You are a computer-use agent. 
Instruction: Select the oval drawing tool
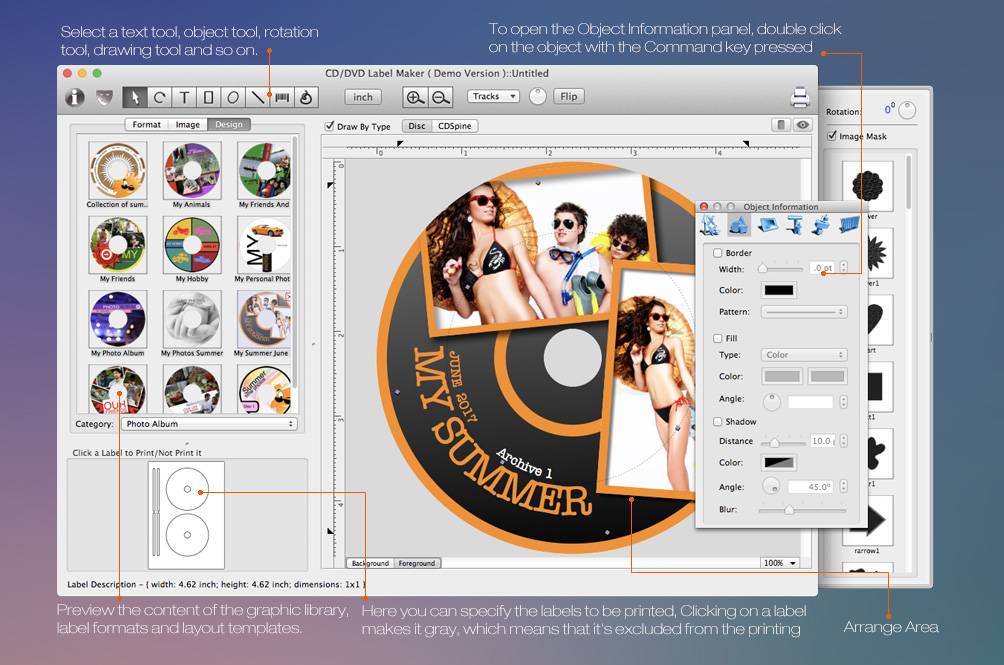(233, 97)
